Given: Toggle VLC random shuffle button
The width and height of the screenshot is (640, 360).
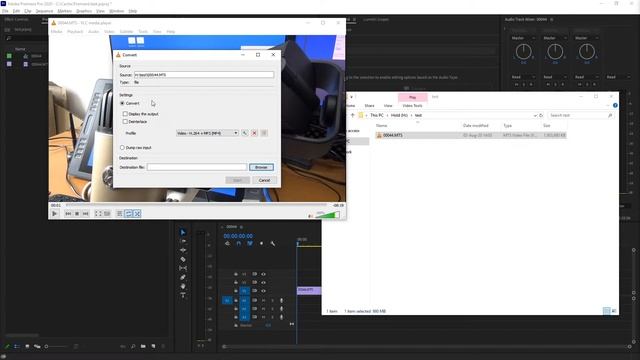Looking at the screenshot, I should [137, 213].
